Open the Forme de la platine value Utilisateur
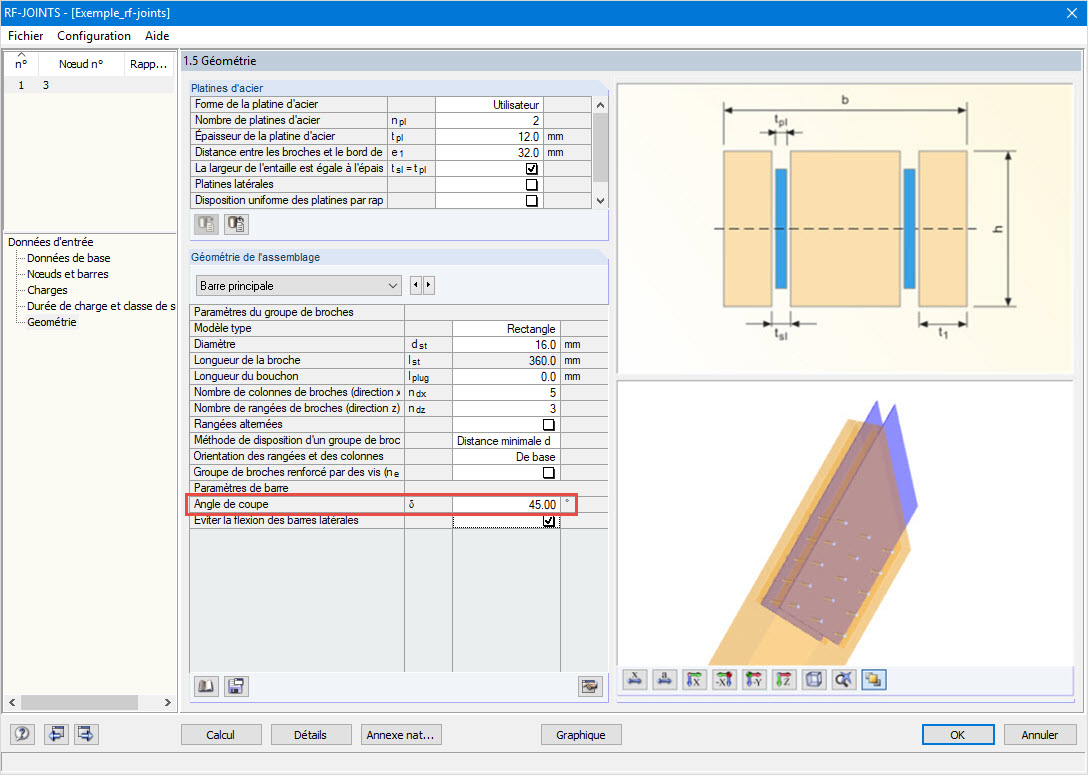 point(489,105)
